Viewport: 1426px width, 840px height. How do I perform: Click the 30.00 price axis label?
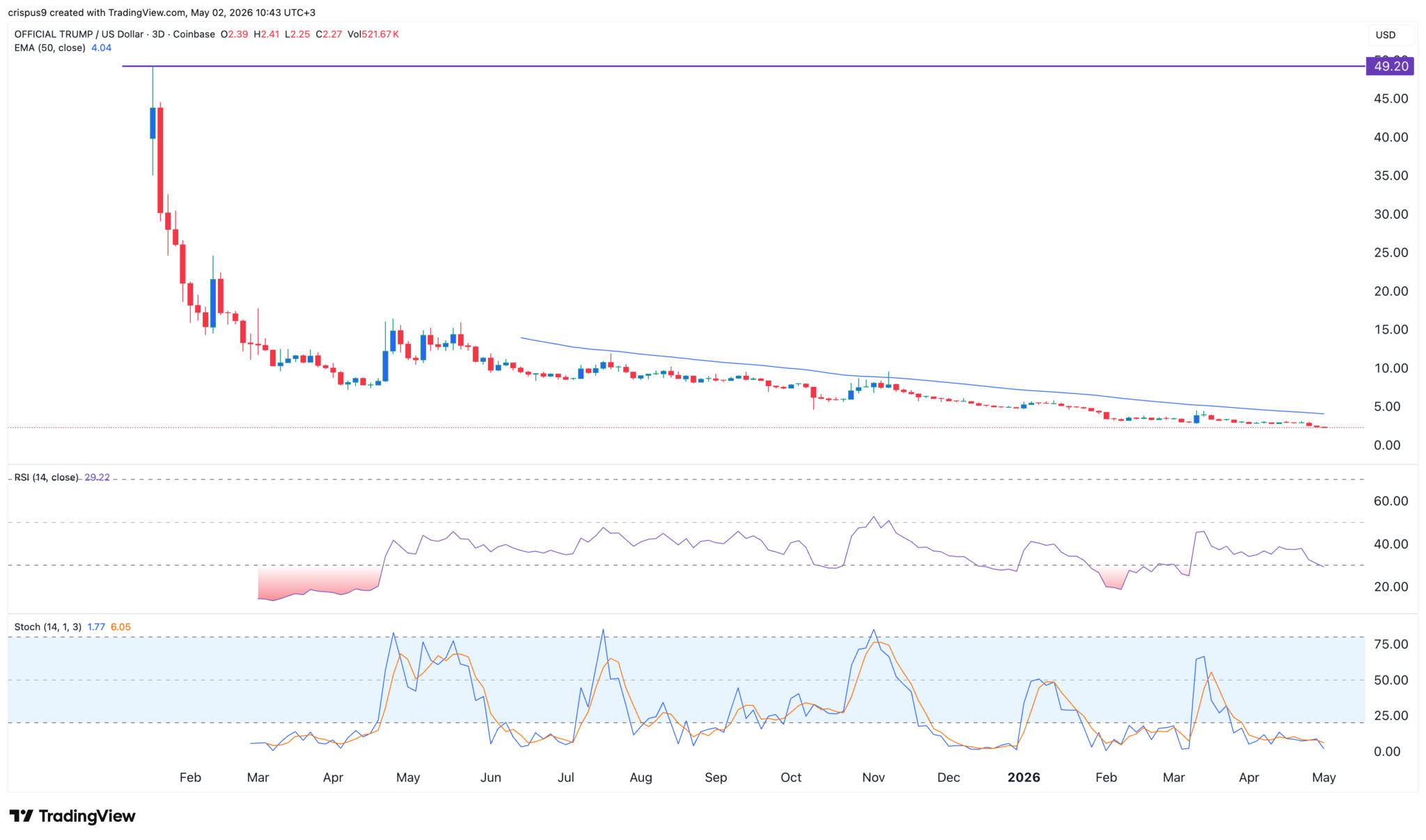[x=1390, y=214]
